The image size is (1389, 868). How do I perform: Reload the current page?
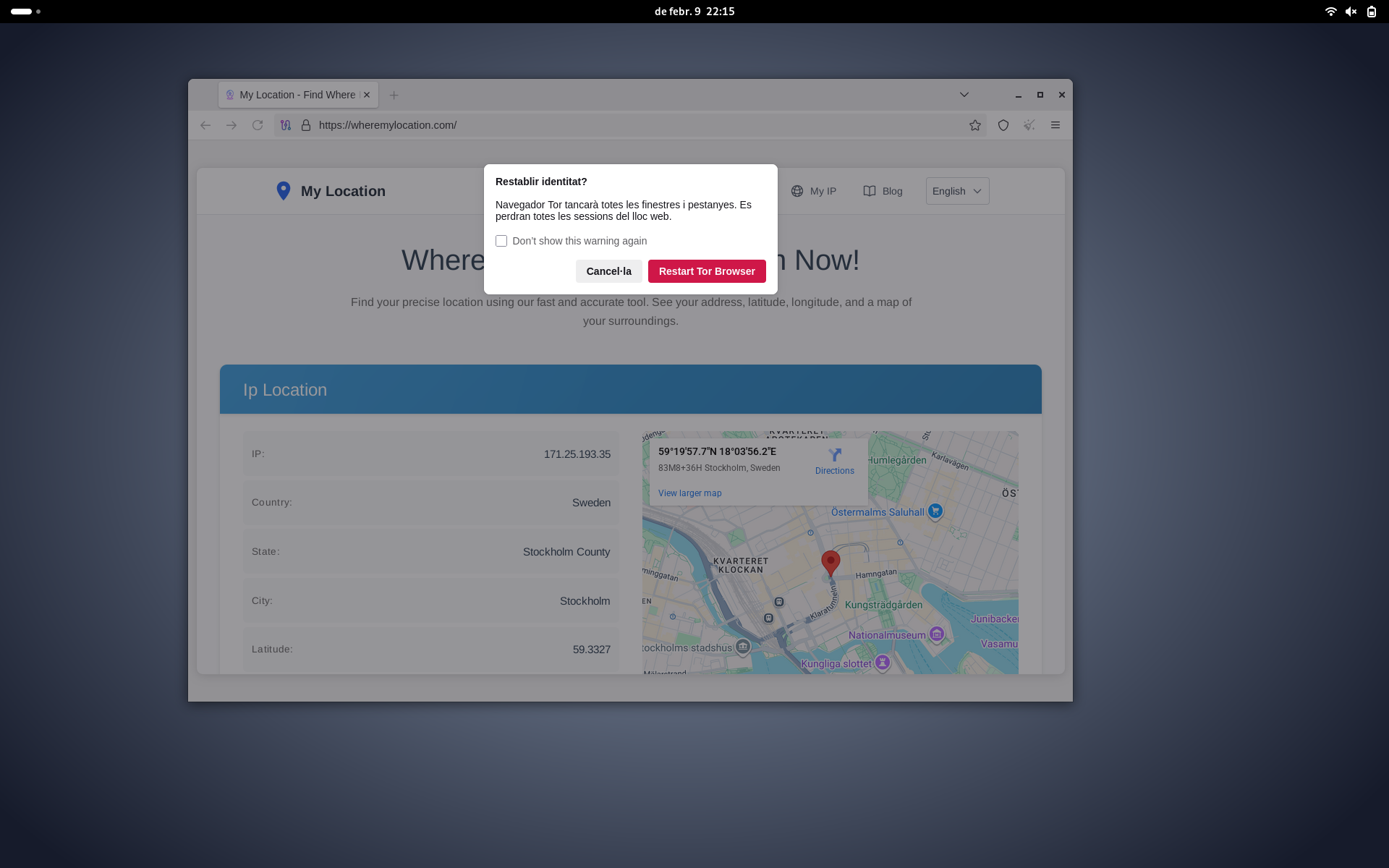click(x=258, y=124)
